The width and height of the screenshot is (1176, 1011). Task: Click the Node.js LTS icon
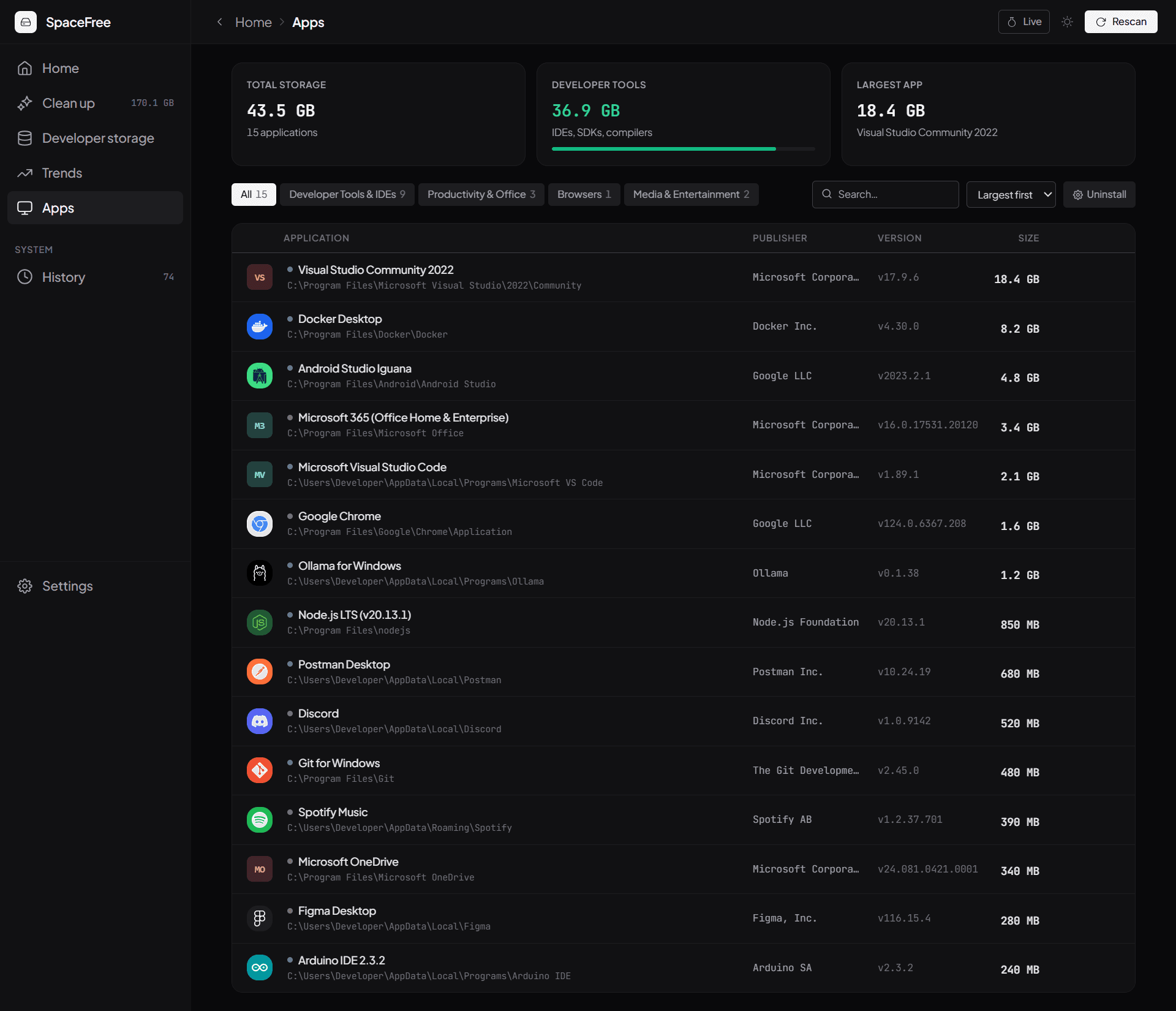pyautogui.click(x=260, y=623)
